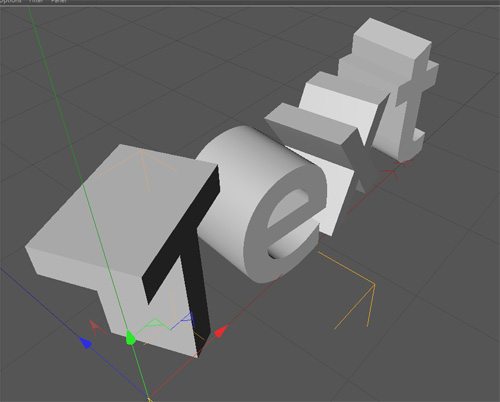The height and width of the screenshot is (402, 500).
Task: Click the blue Z-axis arrow handle
Action: (x=85, y=343)
